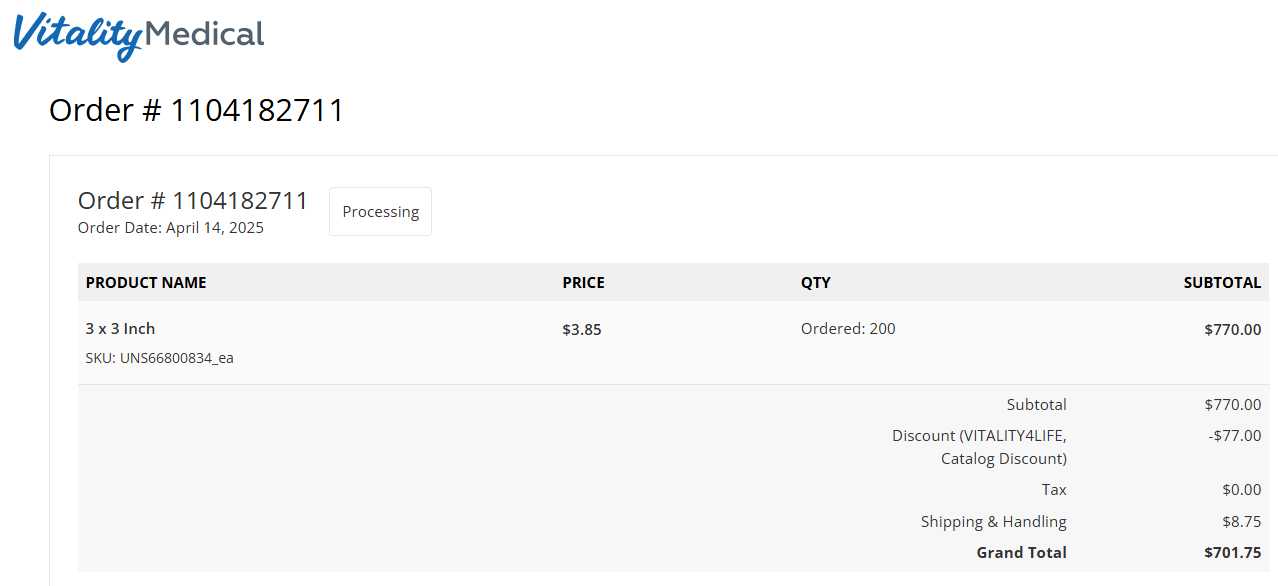Screen dimensions: 1278x586
Task: Click the $770.00 line item subtotal
Action: click(1232, 329)
